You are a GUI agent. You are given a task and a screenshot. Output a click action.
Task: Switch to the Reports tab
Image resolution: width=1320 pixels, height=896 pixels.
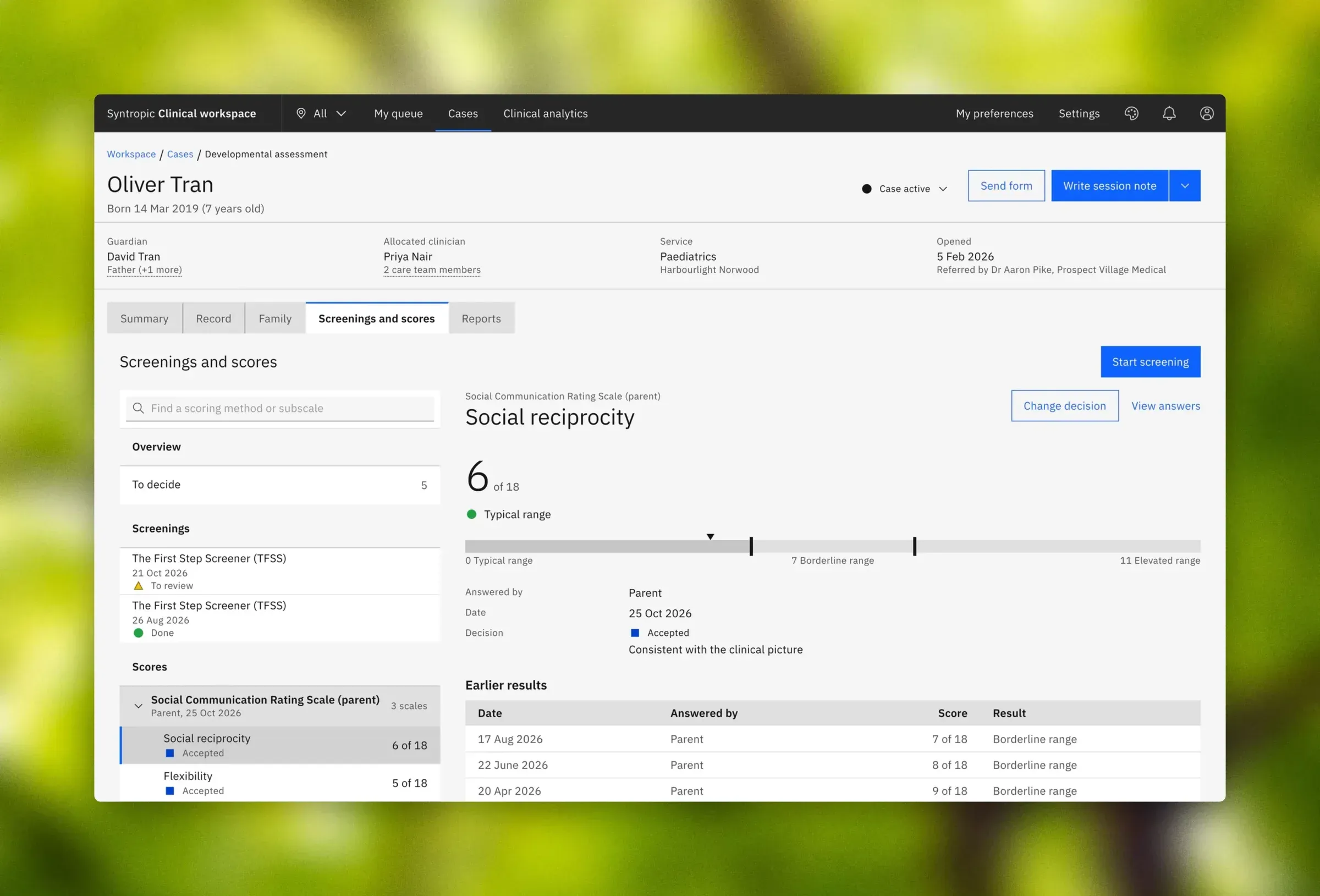(x=481, y=318)
